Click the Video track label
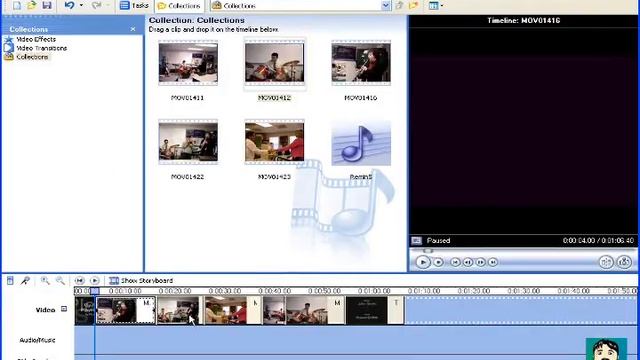The width and height of the screenshot is (640, 360). point(45,310)
